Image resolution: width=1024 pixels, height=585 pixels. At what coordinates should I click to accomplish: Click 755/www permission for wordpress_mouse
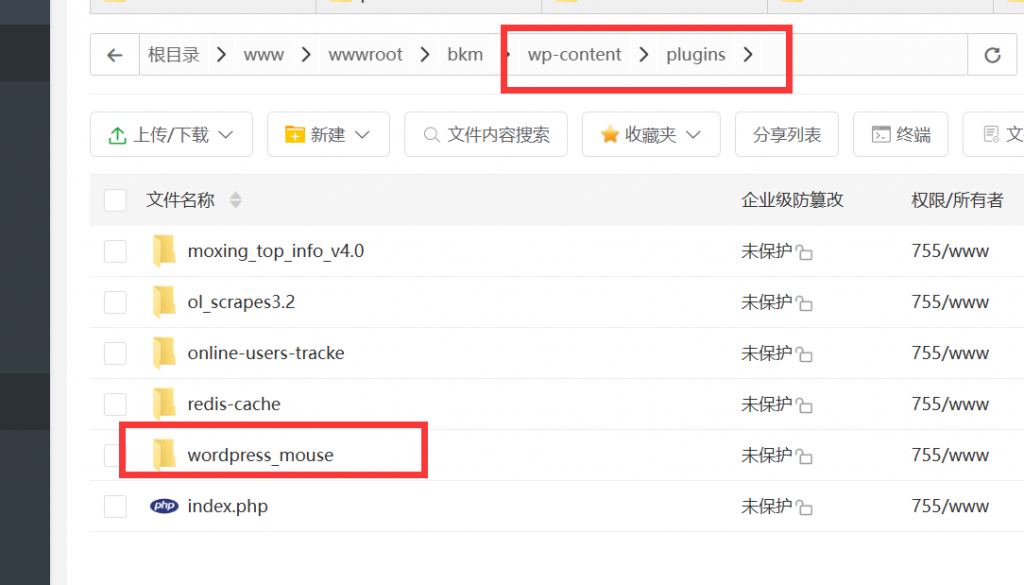[x=950, y=455]
